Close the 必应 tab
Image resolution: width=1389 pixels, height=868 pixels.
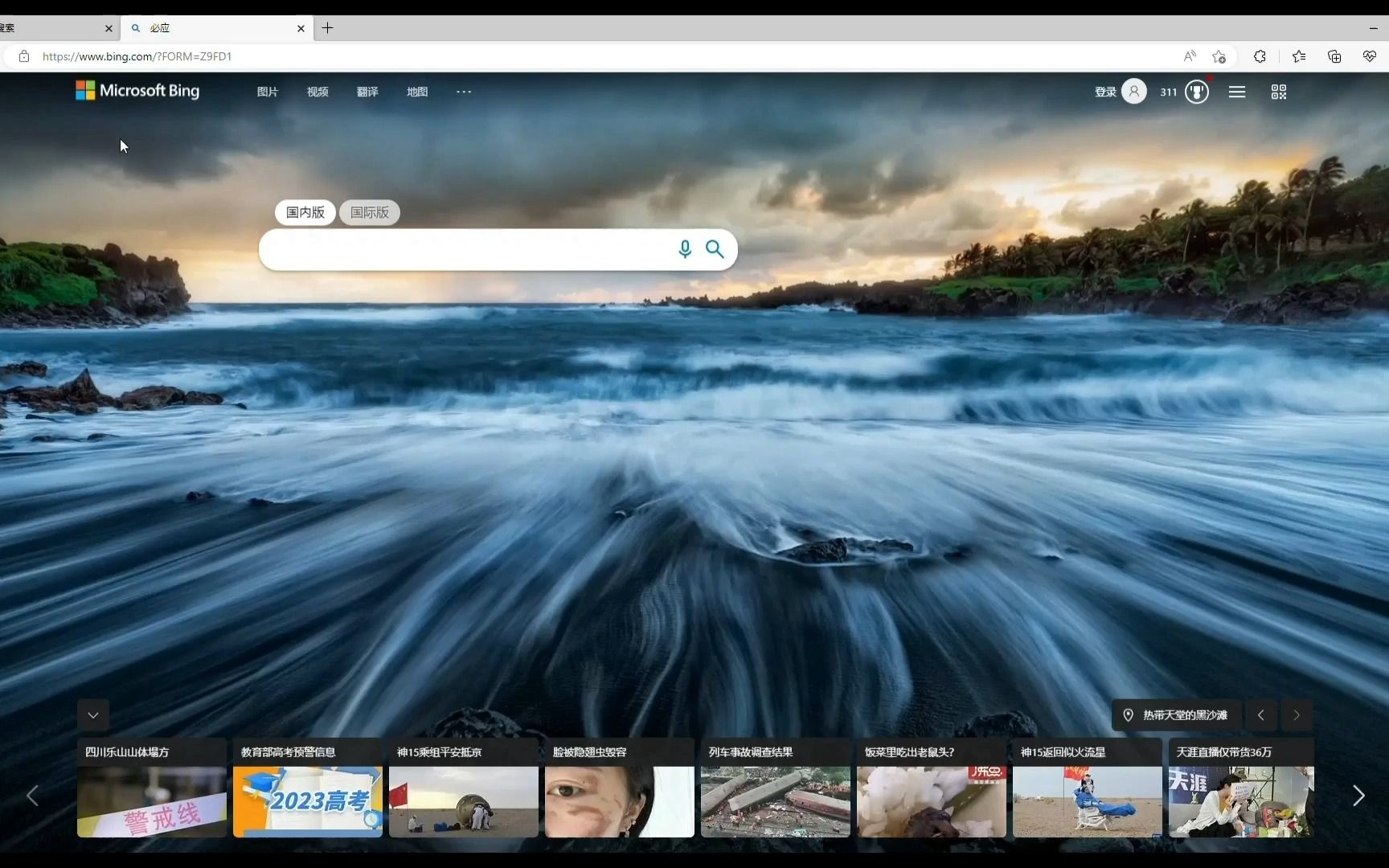tap(301, 28)
